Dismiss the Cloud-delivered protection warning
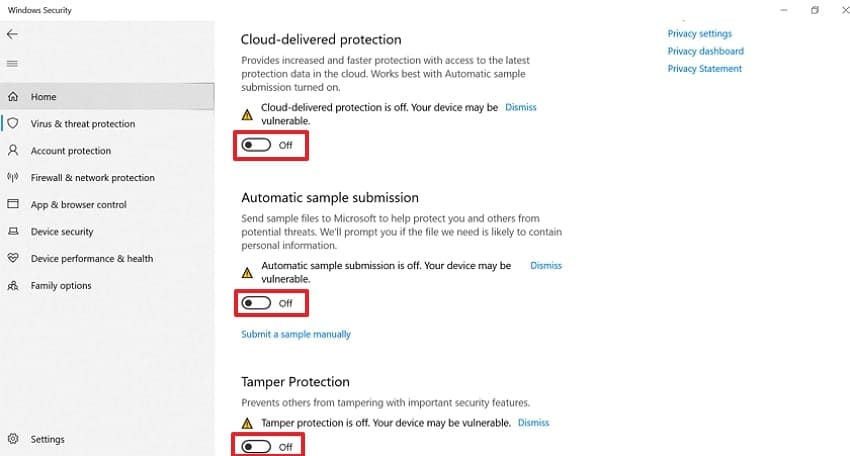 pos(520,107)
